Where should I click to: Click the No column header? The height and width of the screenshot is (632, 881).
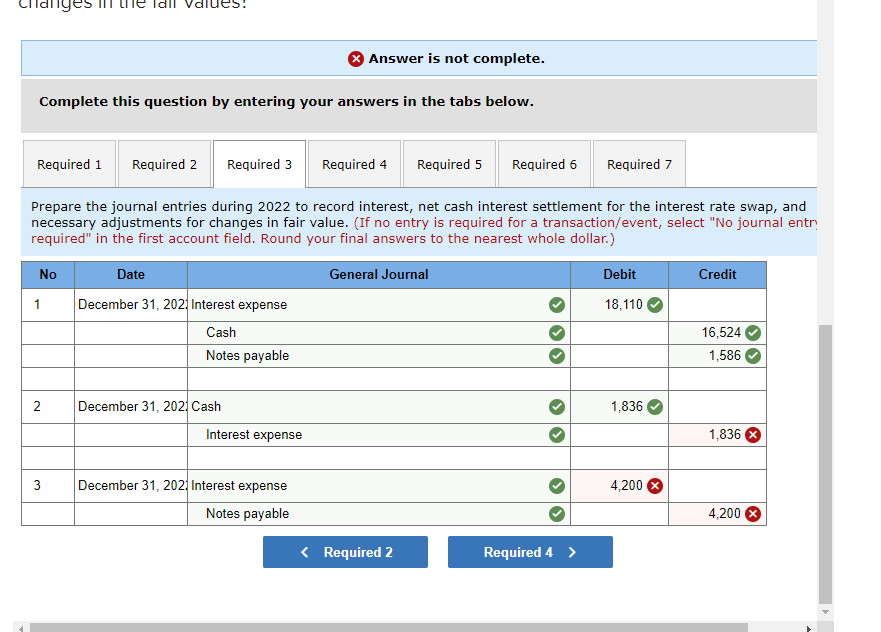48,274
